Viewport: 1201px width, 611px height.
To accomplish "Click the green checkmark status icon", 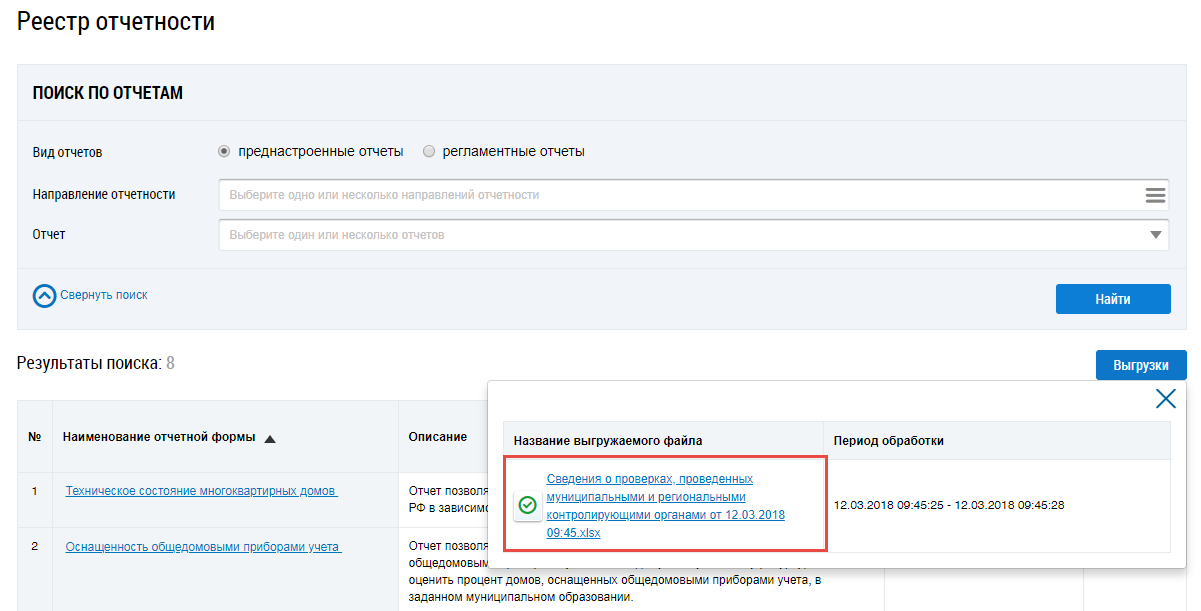I will [528, 506].
